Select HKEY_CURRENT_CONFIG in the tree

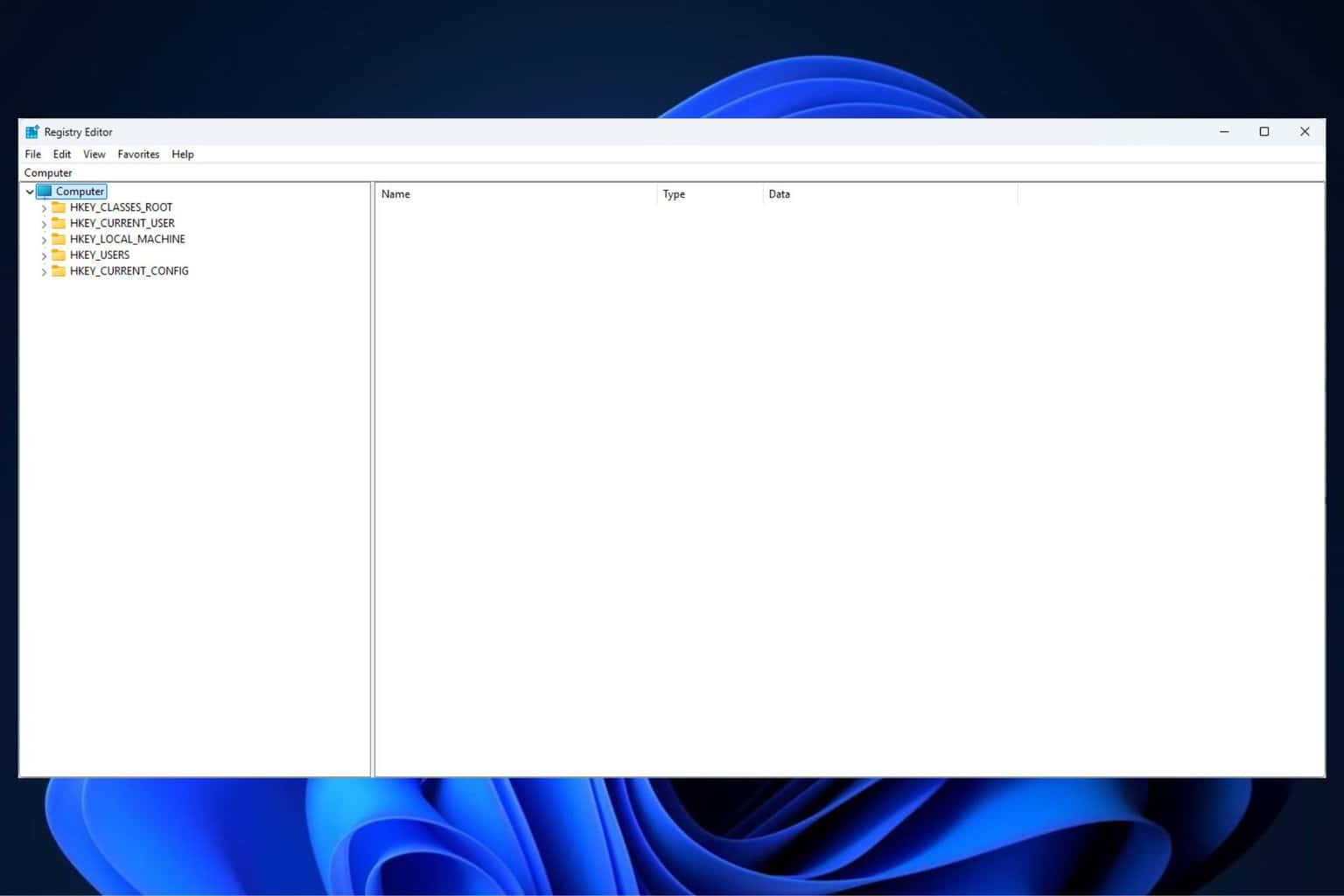[x=129, y=271]
